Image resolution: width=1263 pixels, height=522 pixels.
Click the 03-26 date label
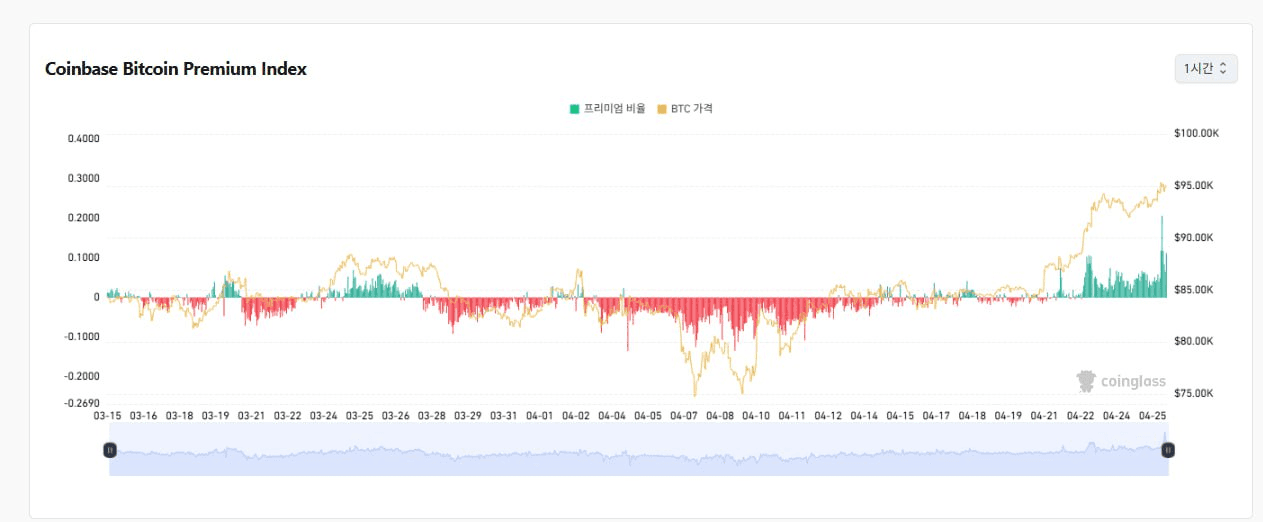pos(396,415)
